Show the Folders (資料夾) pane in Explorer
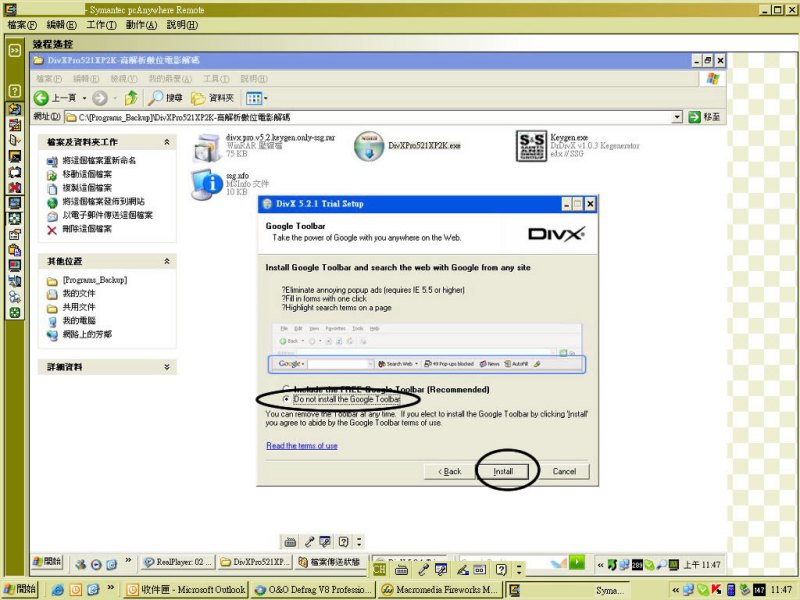Viewport: 800px width, 600px height. click(x=212, y=98)
